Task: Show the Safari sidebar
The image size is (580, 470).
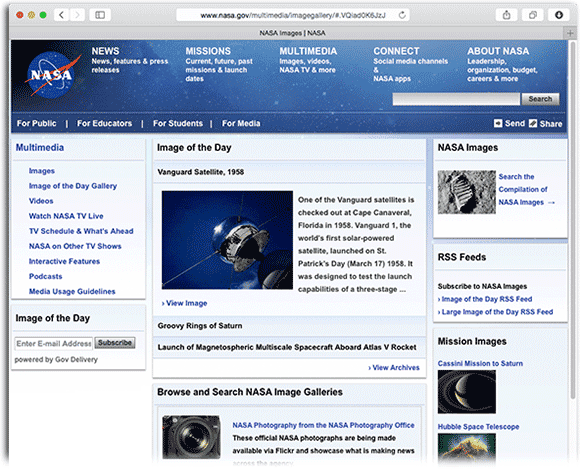Action: pyautogui.click(x=100, y=15)
